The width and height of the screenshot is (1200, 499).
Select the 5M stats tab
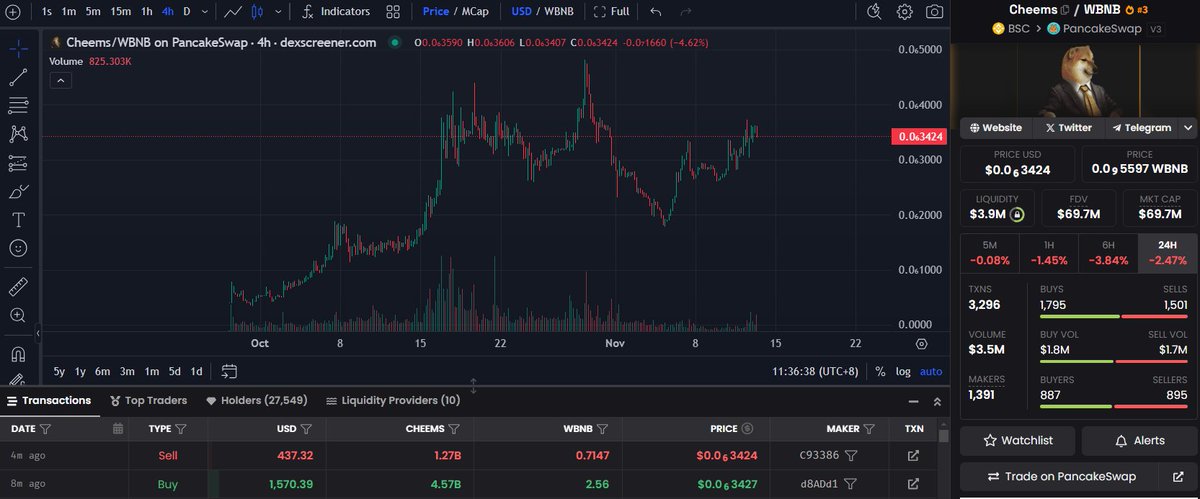coord(989,252)
